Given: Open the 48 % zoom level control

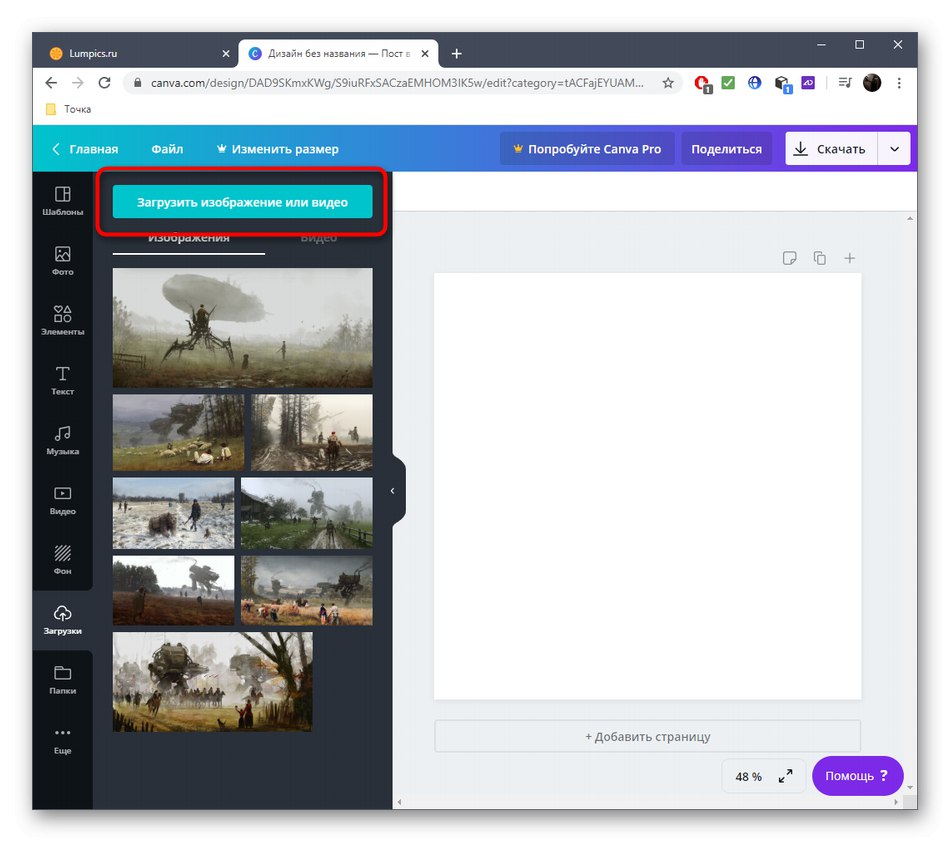Looking at the screenshot, I should tap(749, 777).
